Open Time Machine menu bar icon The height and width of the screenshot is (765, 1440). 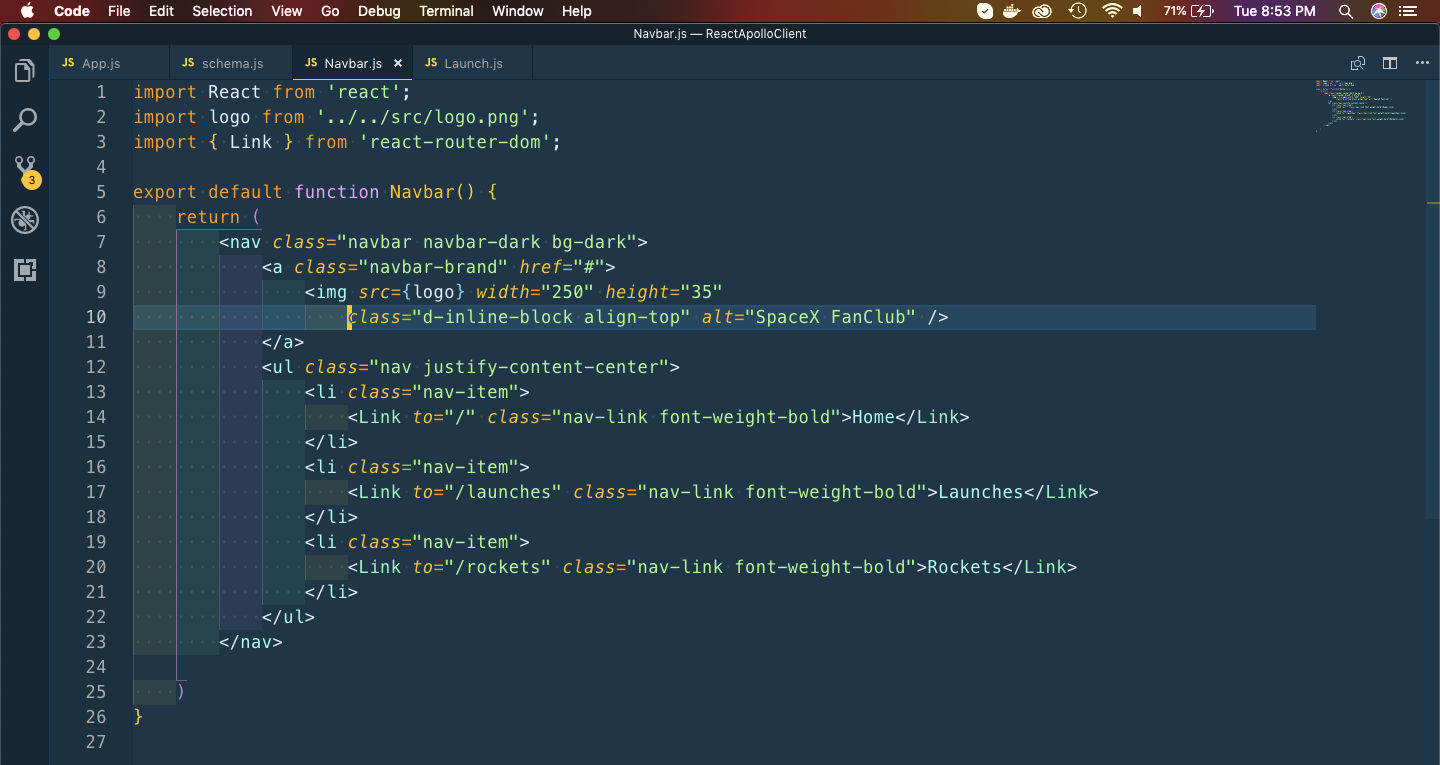click(1078, 11)
